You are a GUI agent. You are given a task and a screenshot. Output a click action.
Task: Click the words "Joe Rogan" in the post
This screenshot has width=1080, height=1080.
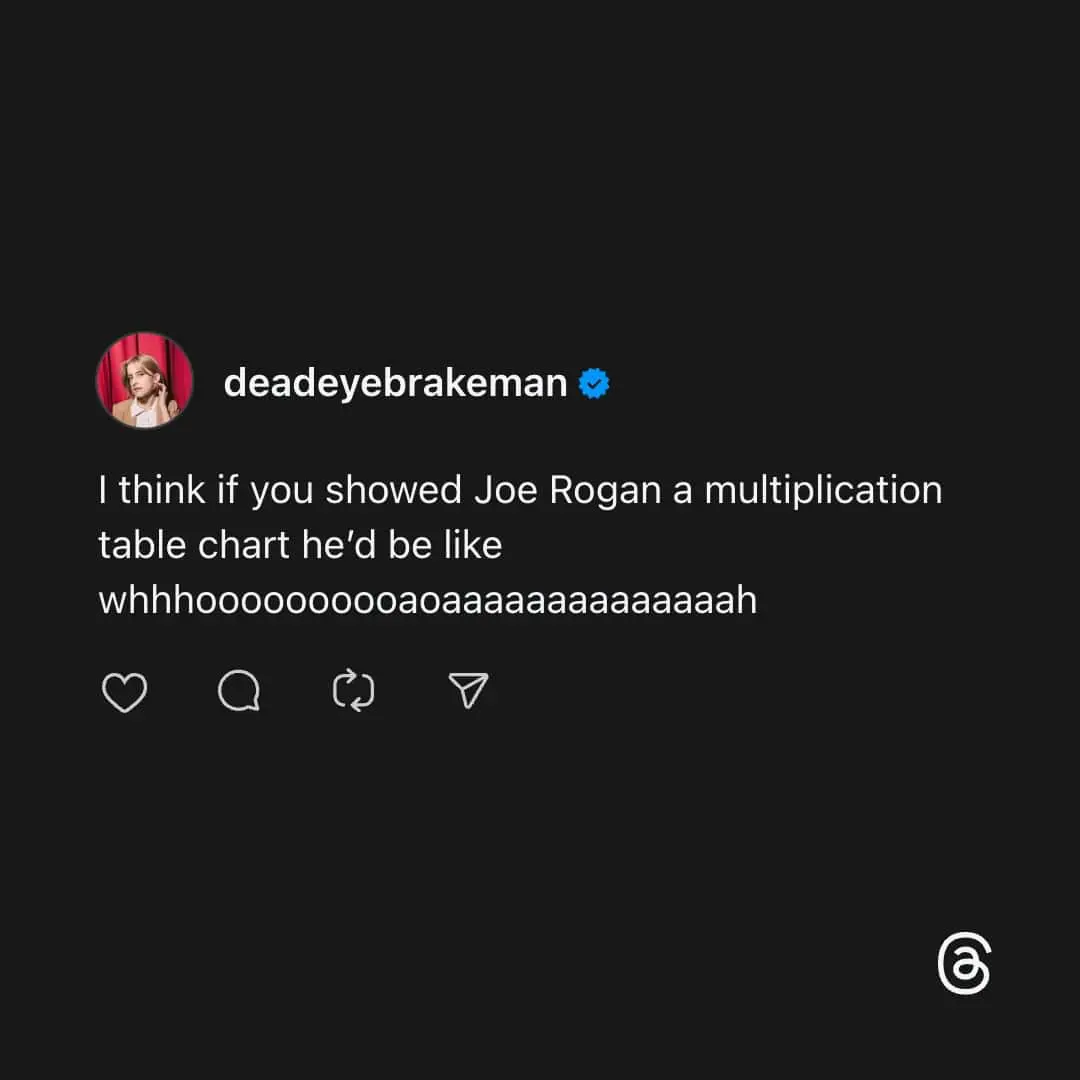coord(568,490)
